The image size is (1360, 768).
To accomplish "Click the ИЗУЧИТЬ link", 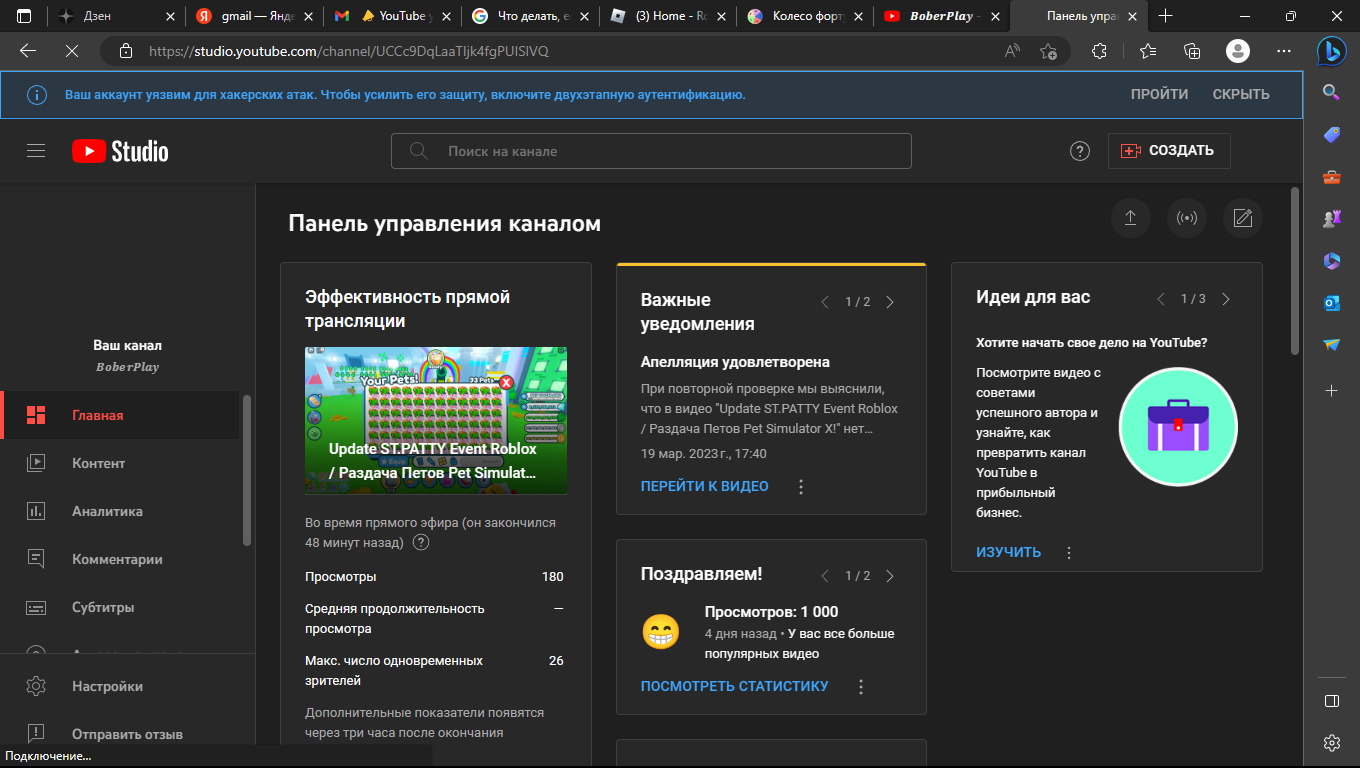I will coord(1008,553).
